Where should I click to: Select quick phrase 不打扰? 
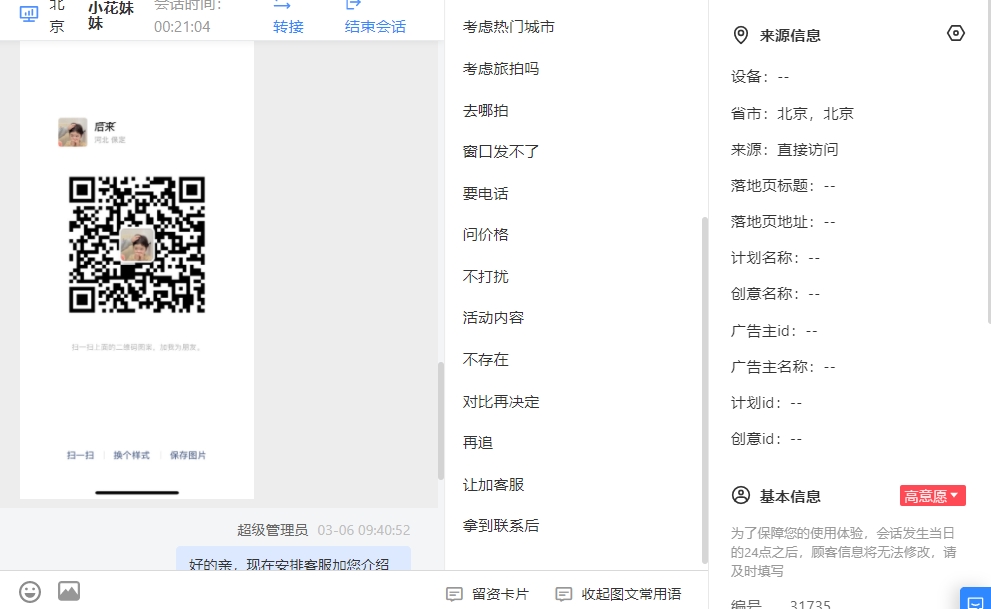[x=485, y=276]
